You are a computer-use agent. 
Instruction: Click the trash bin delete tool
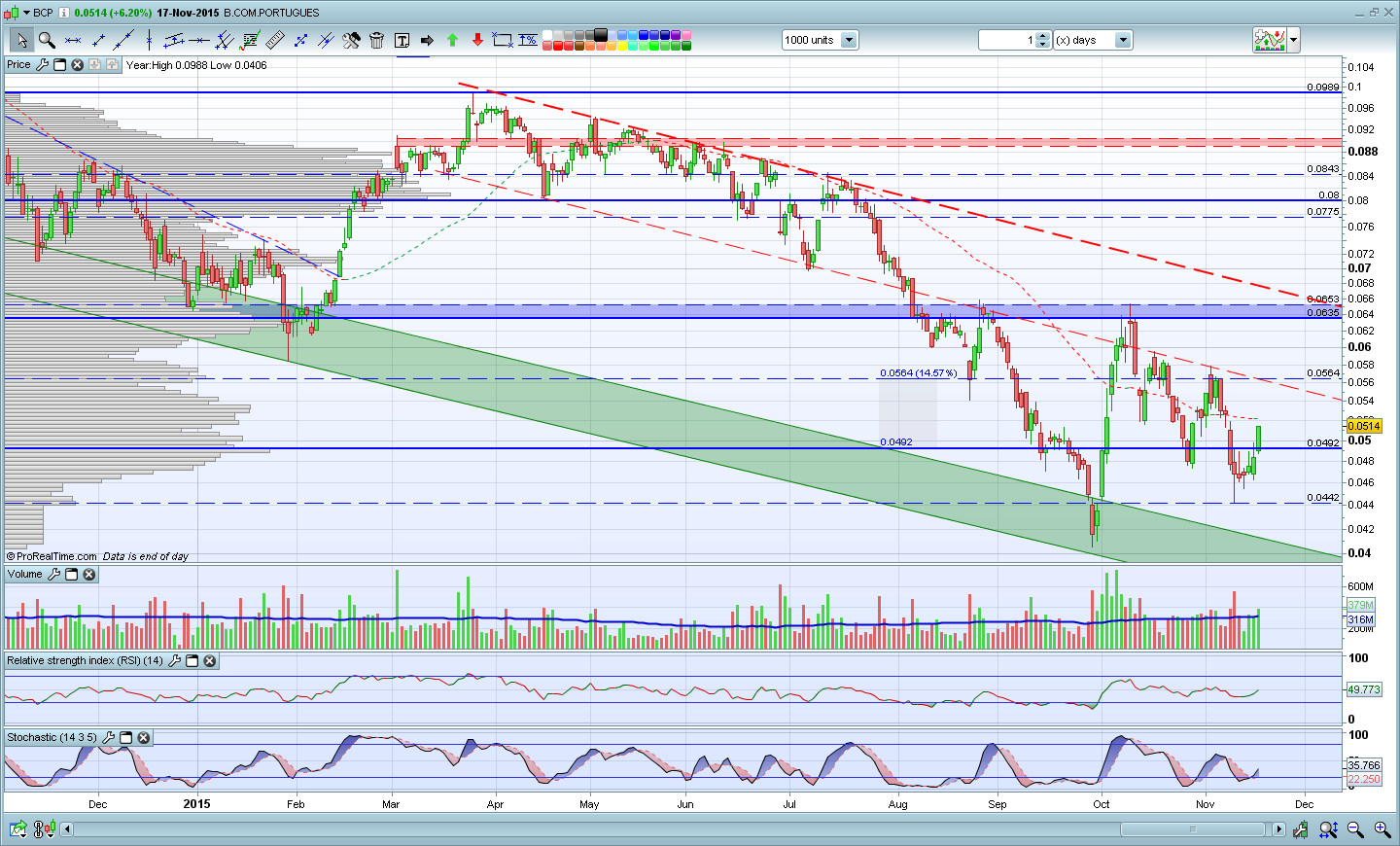376,40
